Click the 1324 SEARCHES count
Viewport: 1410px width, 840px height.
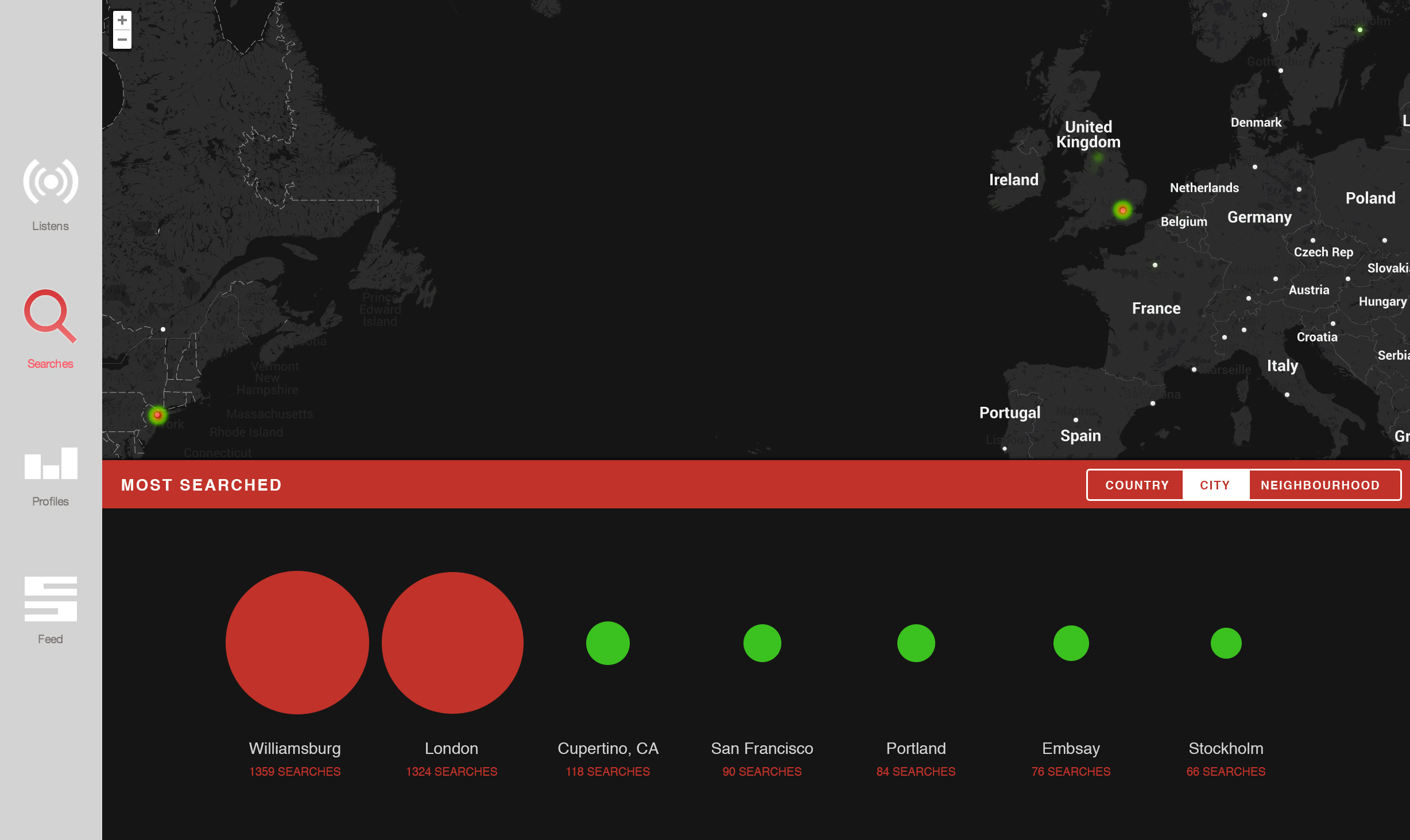pyautogui.click(x=452, y=772)
